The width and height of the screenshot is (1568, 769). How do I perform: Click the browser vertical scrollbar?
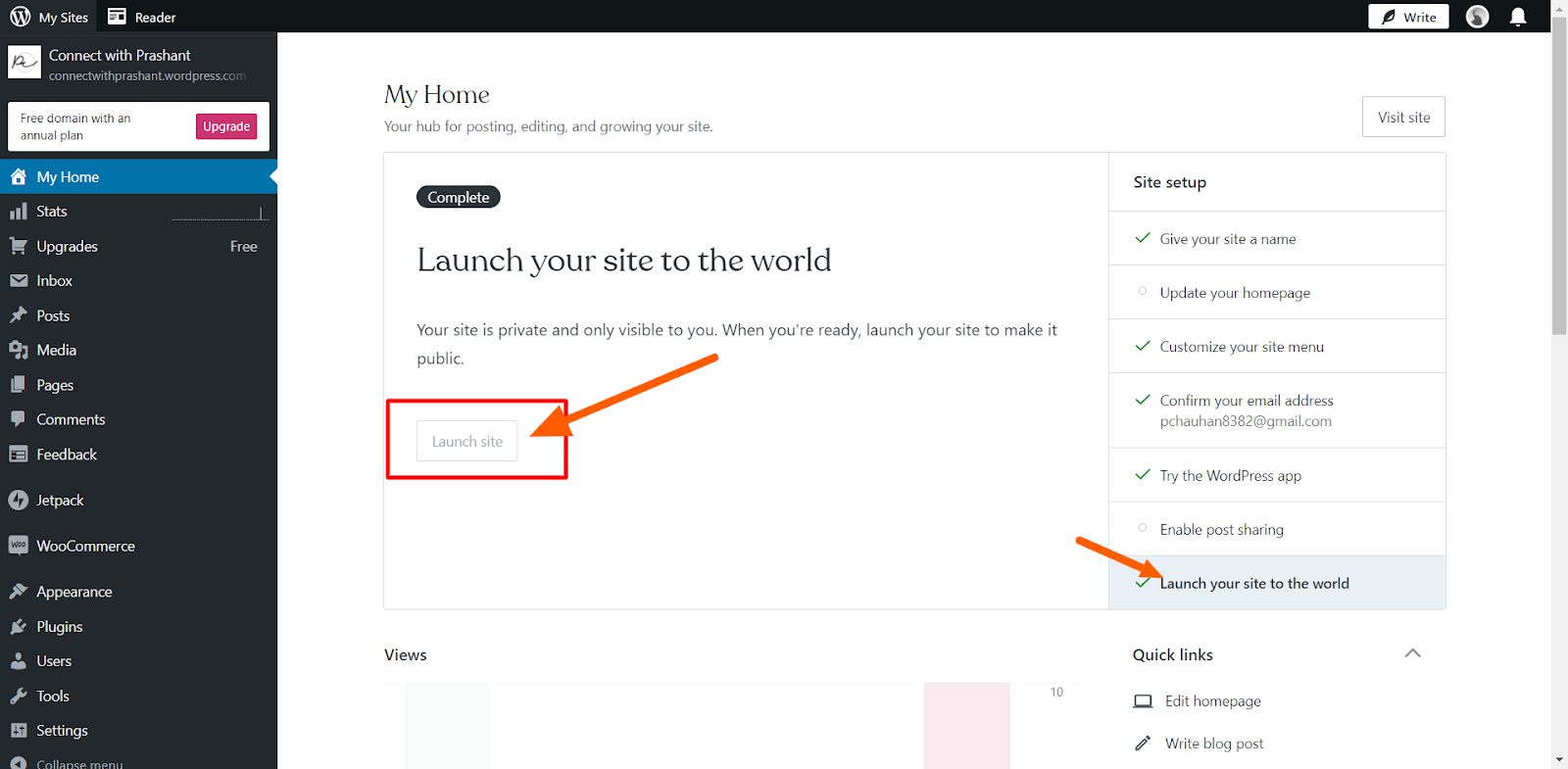(1559, 176)
